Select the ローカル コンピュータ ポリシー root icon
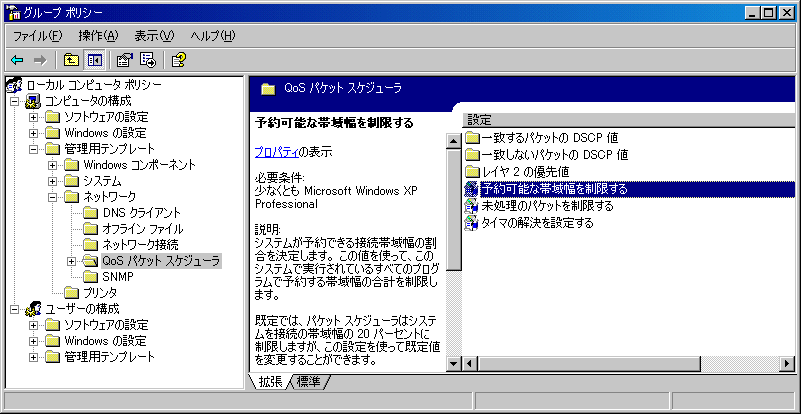The height and width of the screenshot is (414, 801). coord(15,84)
